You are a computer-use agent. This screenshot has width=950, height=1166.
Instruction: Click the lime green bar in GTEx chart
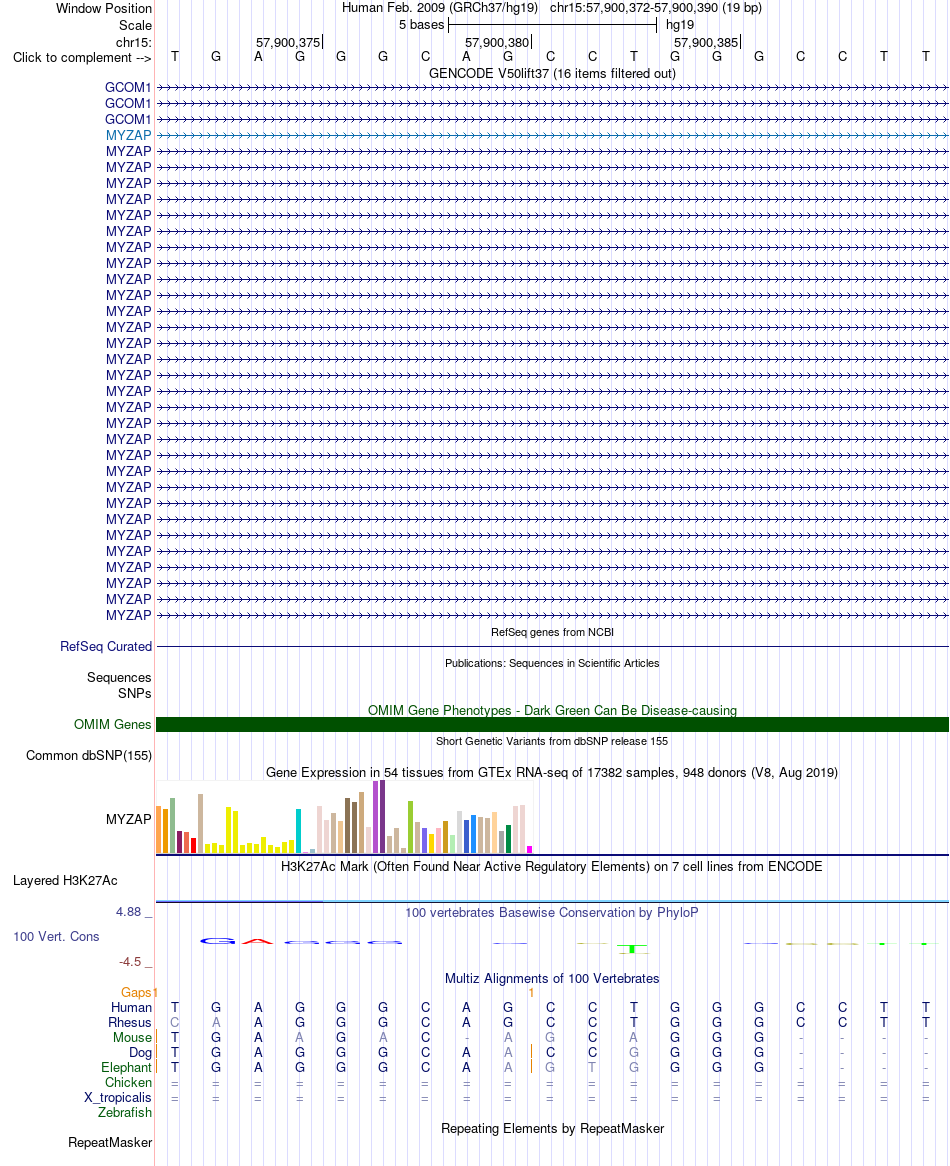click(x=410, y=827)
